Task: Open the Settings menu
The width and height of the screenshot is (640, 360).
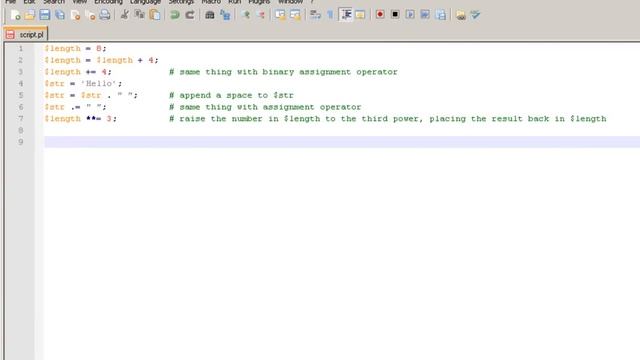Action: pos(181,2)
